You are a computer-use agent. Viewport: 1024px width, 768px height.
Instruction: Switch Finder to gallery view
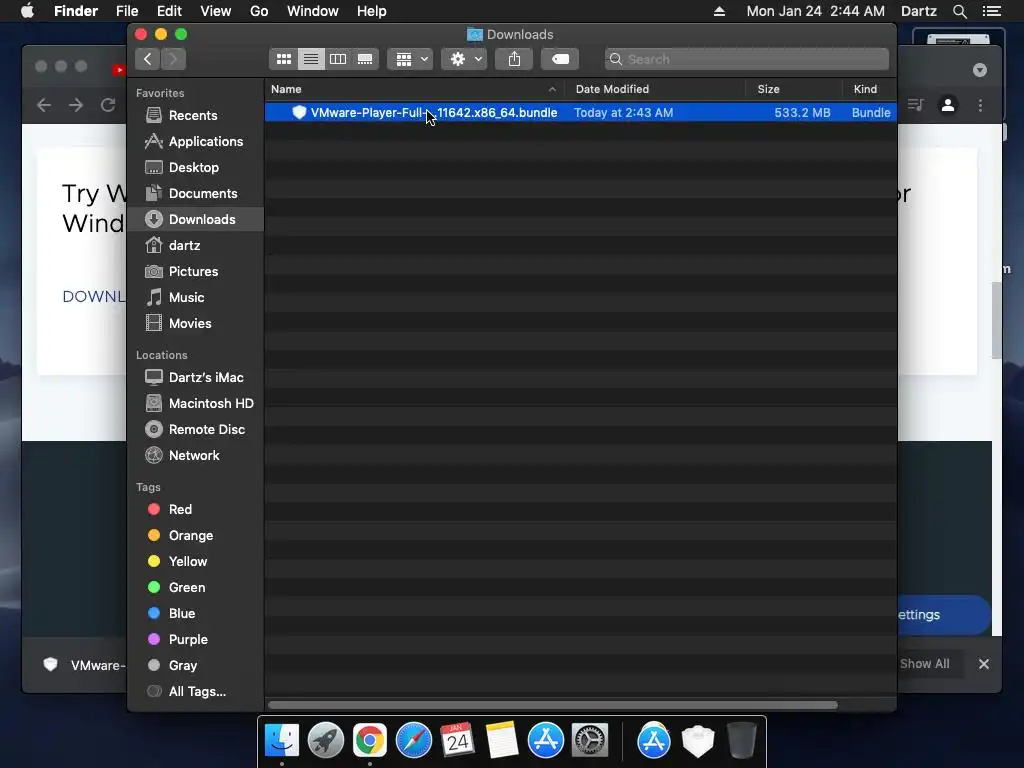click(x=365, y=59)
